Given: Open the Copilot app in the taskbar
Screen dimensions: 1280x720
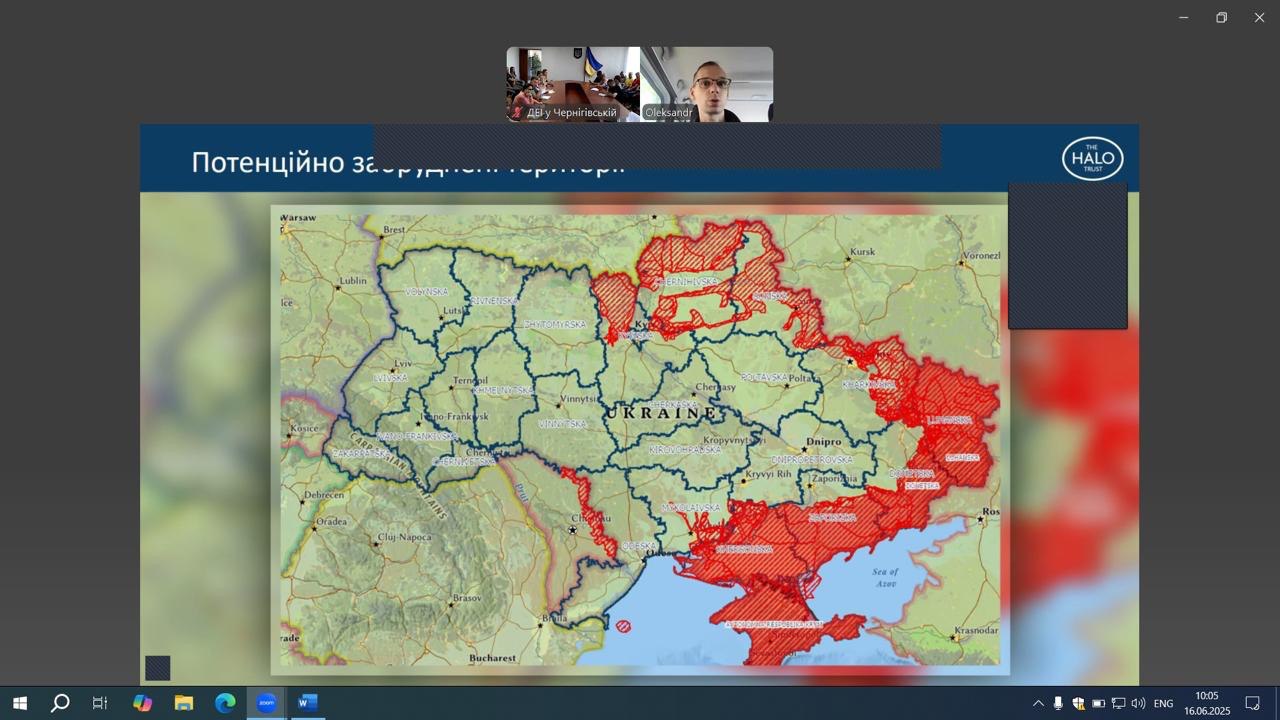Looking at the screenshot, I should tap(143, 703).
